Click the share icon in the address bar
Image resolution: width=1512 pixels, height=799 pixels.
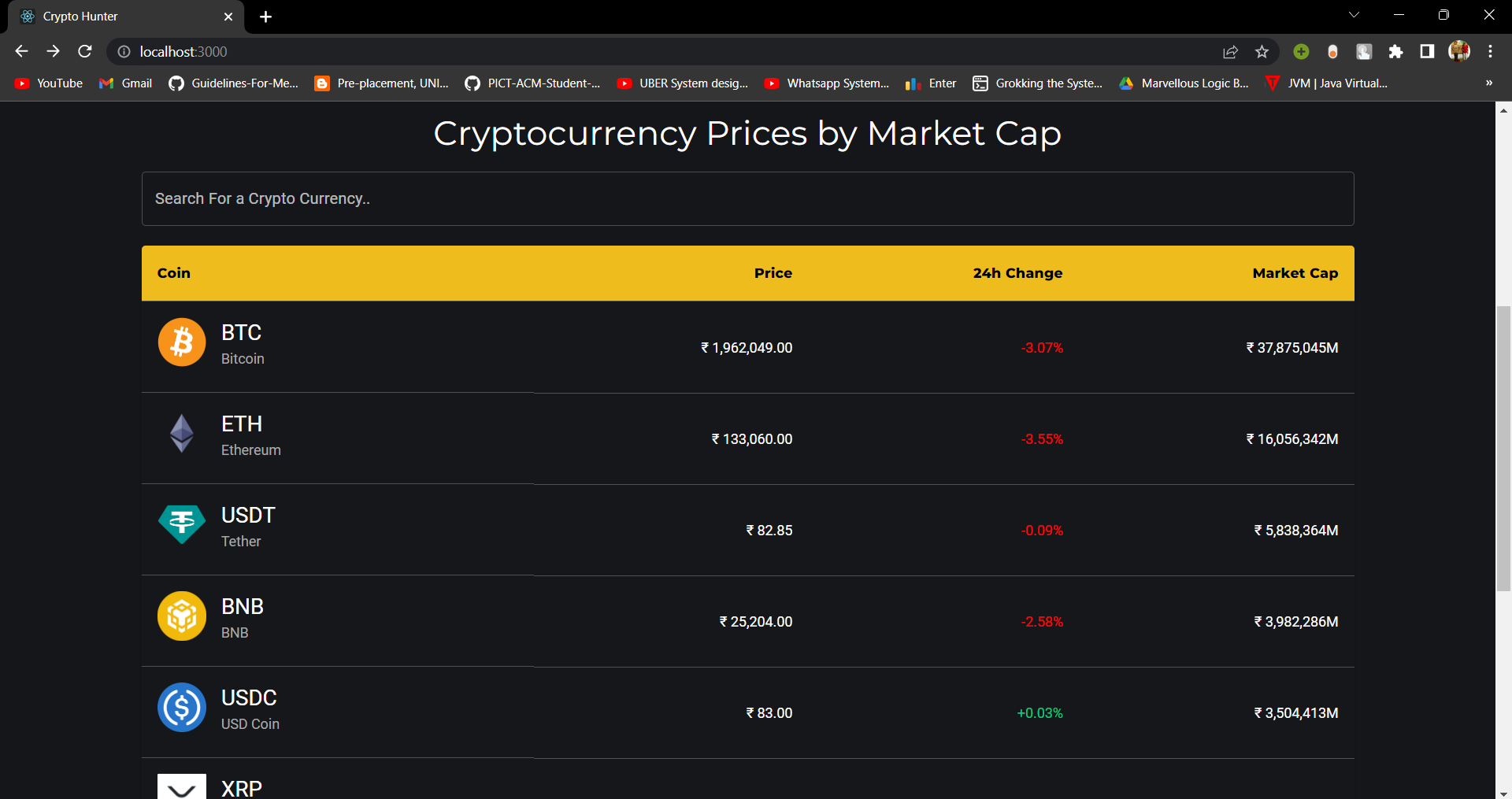pos(1230,51)
